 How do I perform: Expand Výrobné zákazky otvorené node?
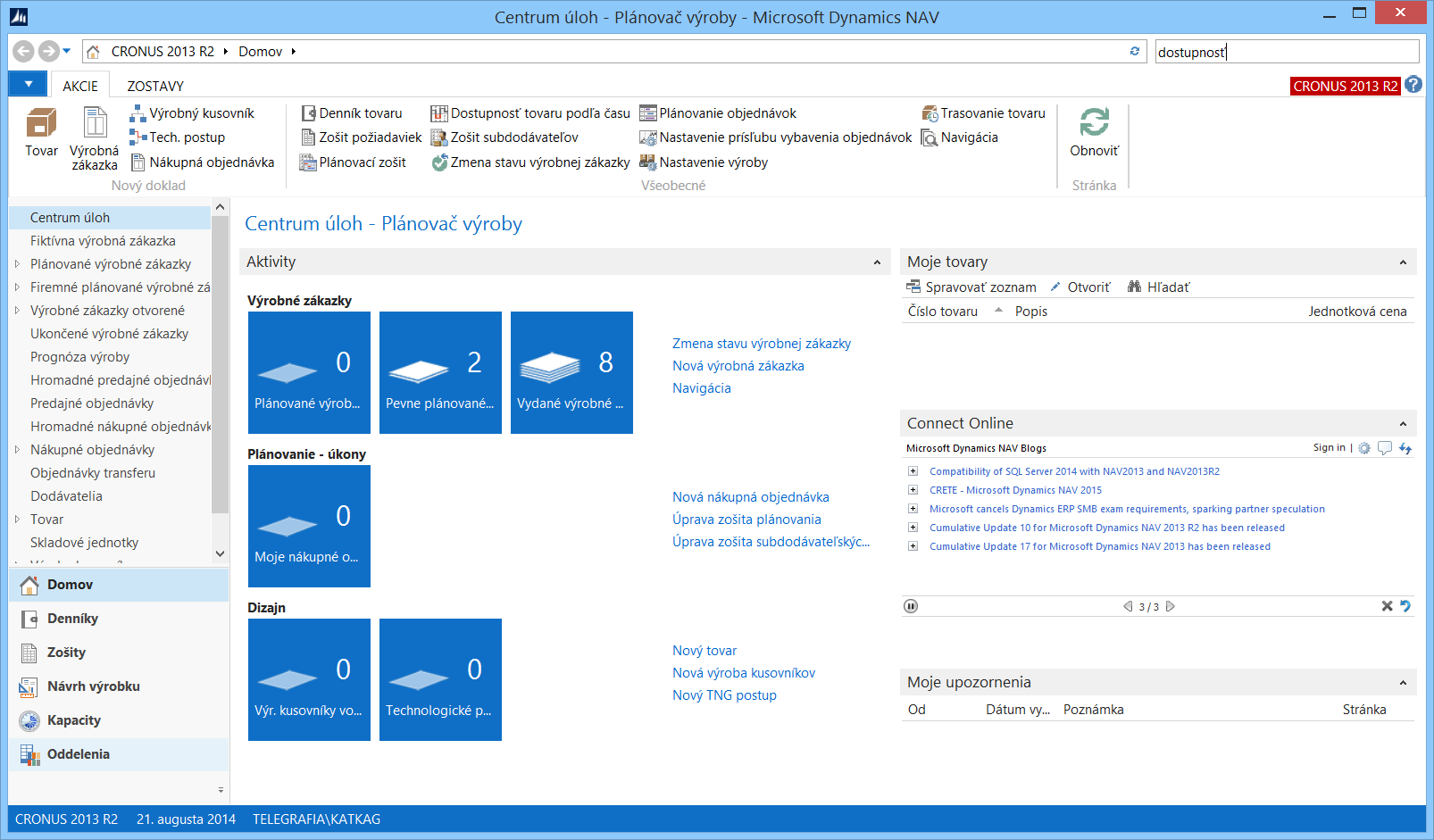(17, 310)
